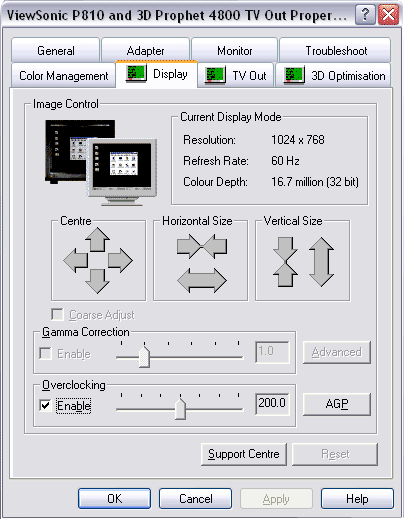Click the TV Out tab's monitor icon
This screenshot has width=404, height=519.
point(215,75)
